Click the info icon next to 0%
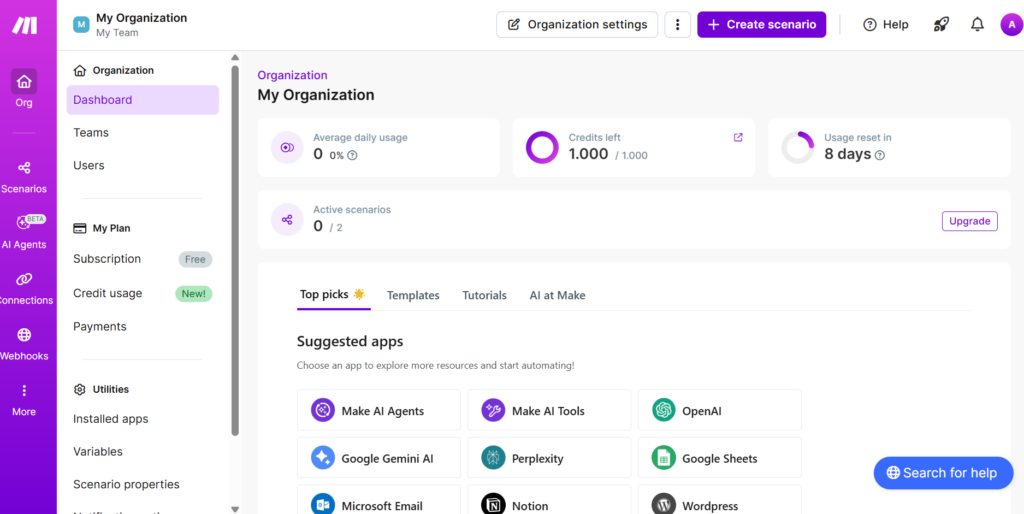Image resolution: width=1024 pixels, height=514 pixels. (352, 155)
